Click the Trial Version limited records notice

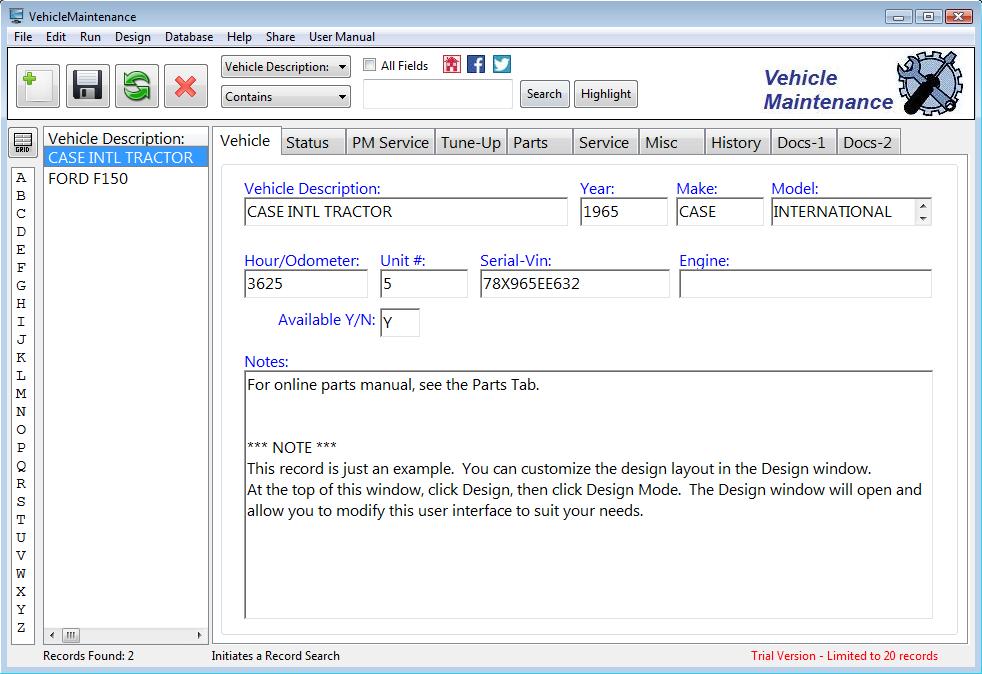[x=844, y=656]
